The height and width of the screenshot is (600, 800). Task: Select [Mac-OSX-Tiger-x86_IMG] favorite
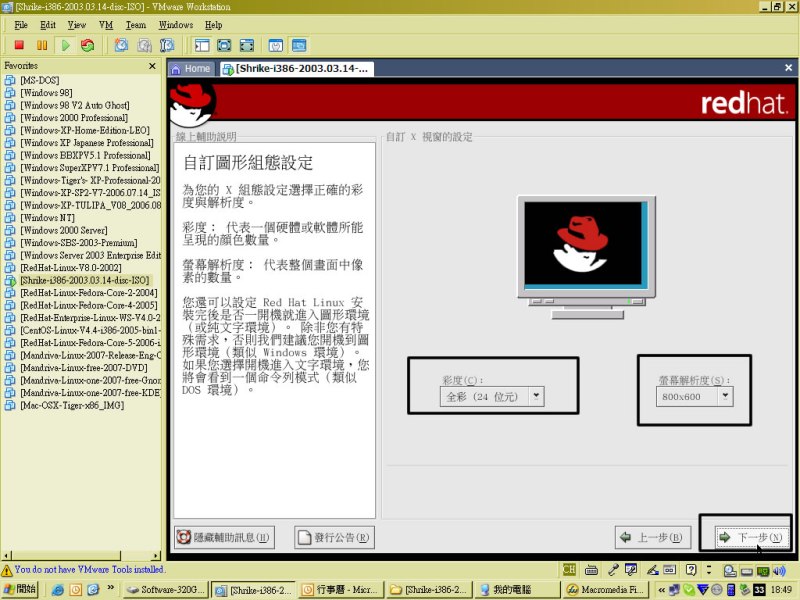72,406
